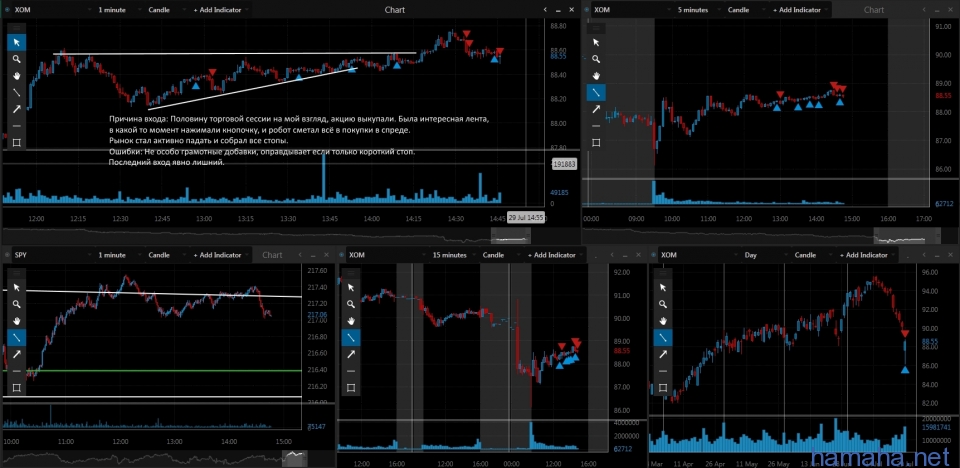
Task: Select rectangle tool in XOM Day chart
Action: point(664,387)
